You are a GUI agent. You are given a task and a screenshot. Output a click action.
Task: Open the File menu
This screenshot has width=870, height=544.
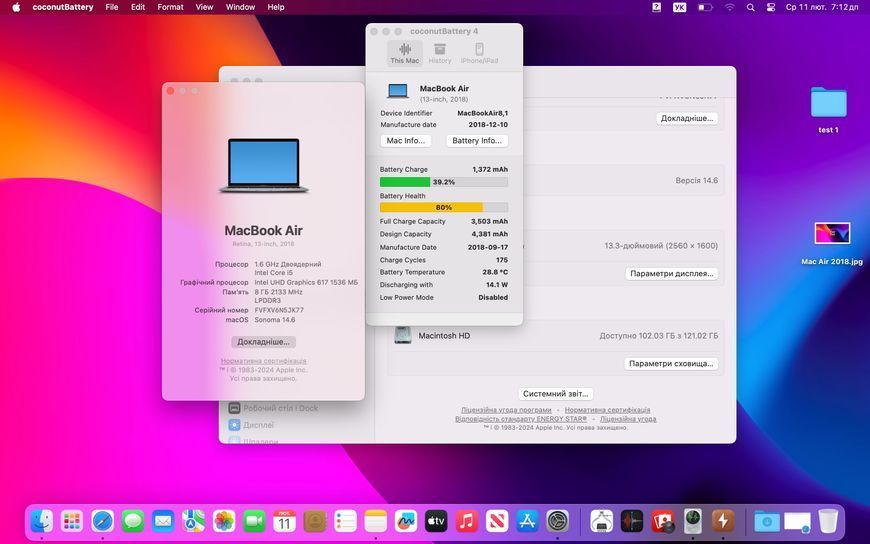click(x=112, y=7)
